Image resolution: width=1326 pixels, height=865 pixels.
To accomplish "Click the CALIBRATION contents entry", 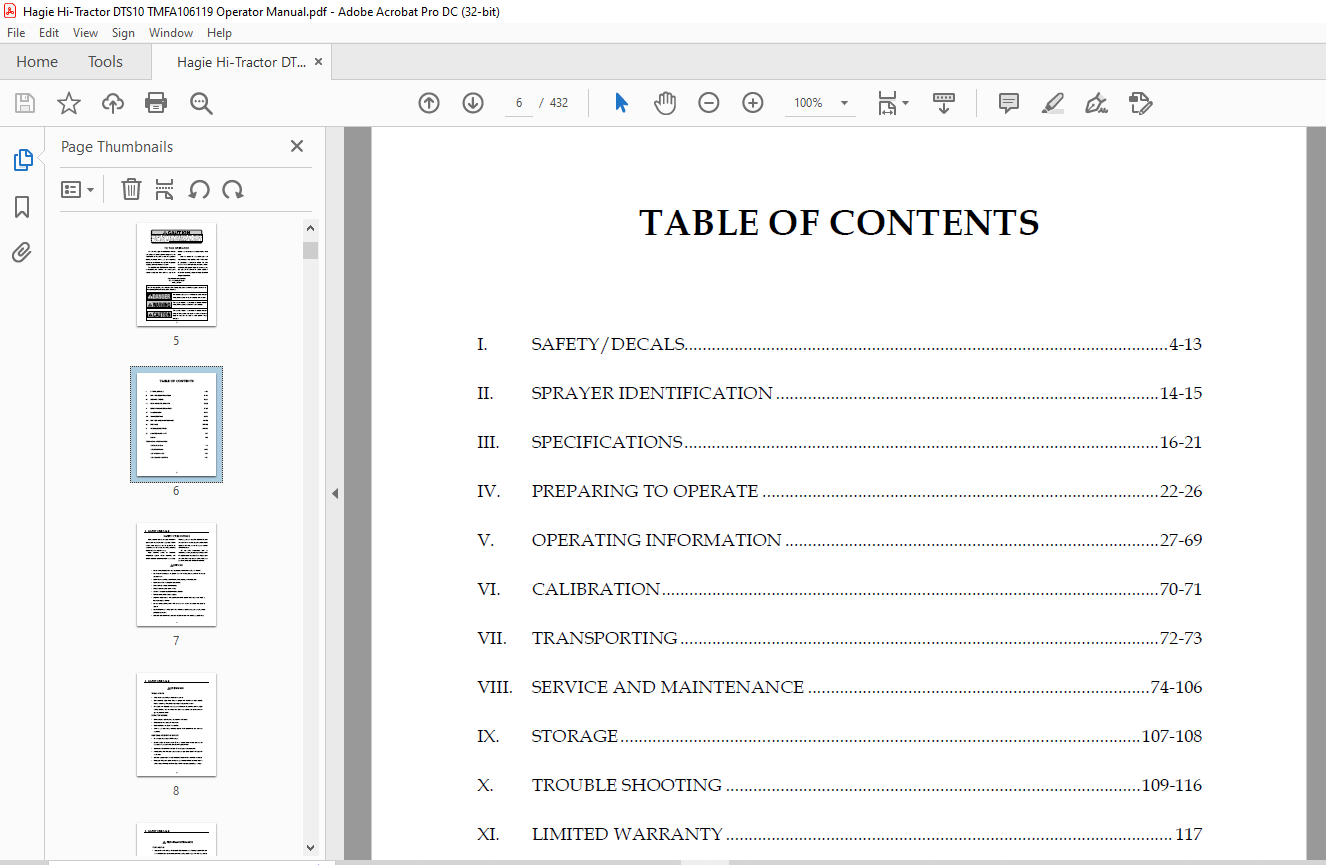I will point(839,590).
